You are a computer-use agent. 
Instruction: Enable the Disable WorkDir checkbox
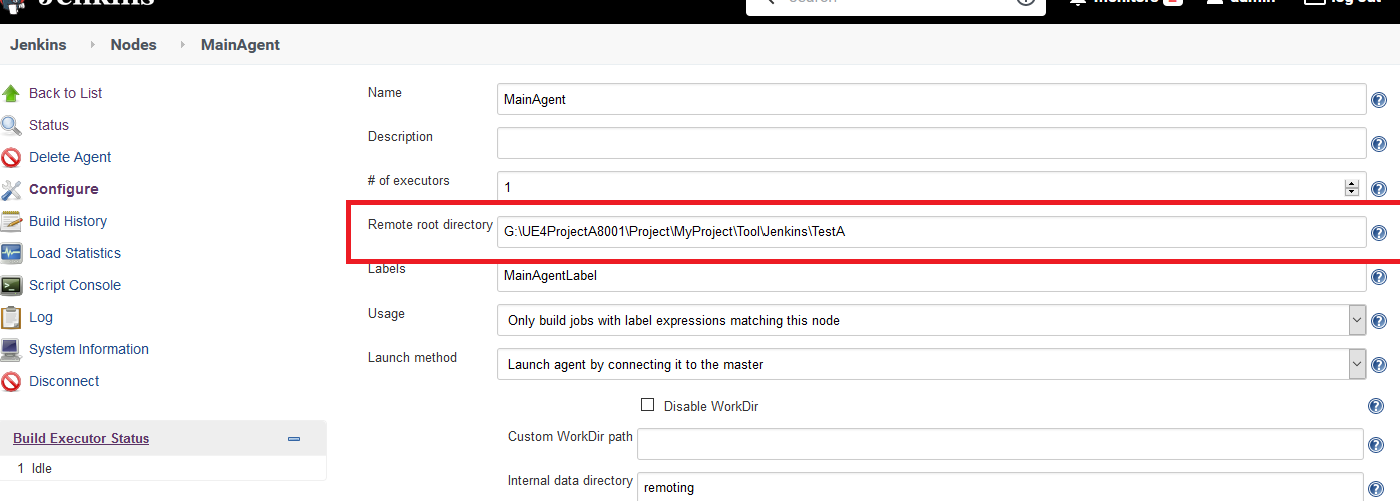647,405
